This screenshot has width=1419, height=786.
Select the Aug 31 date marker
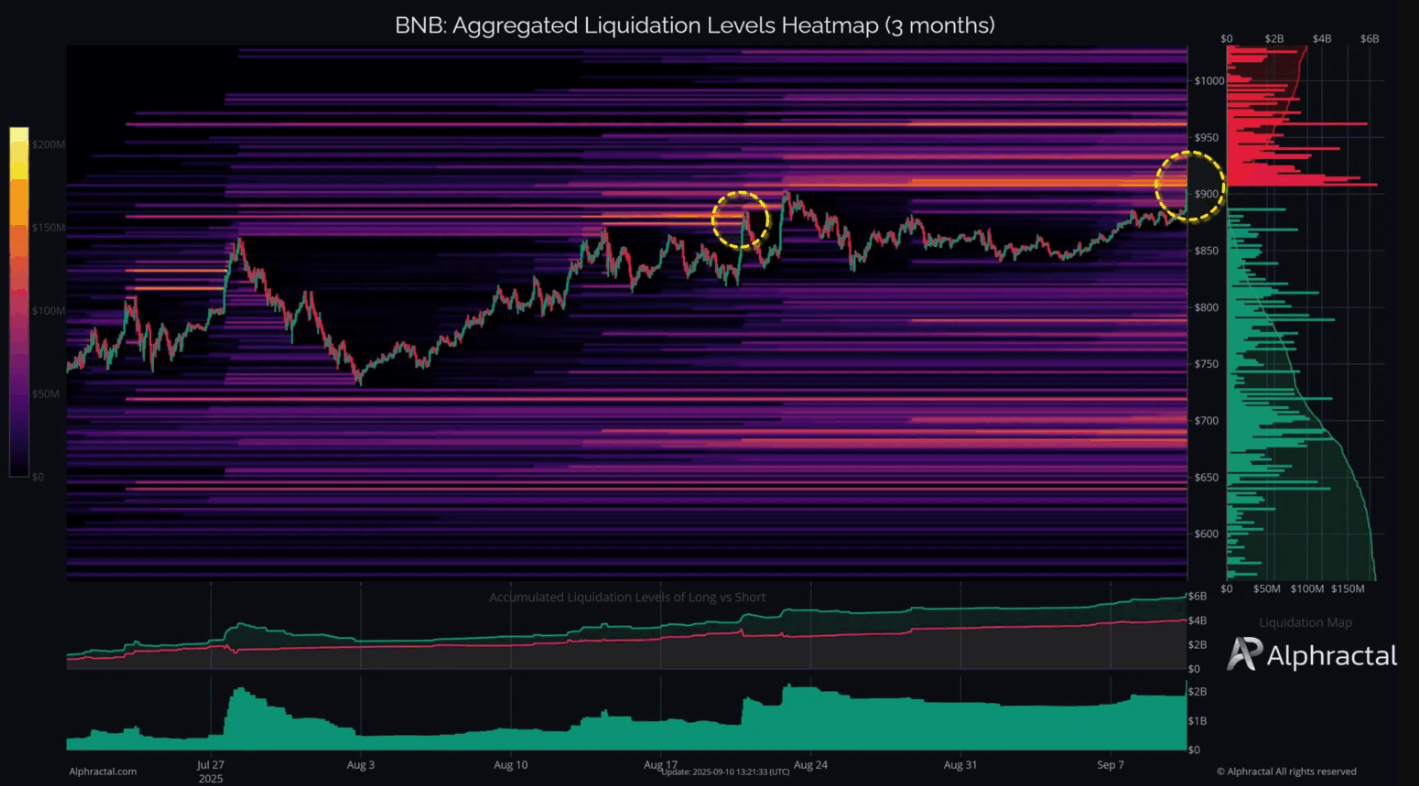point(959,766)
